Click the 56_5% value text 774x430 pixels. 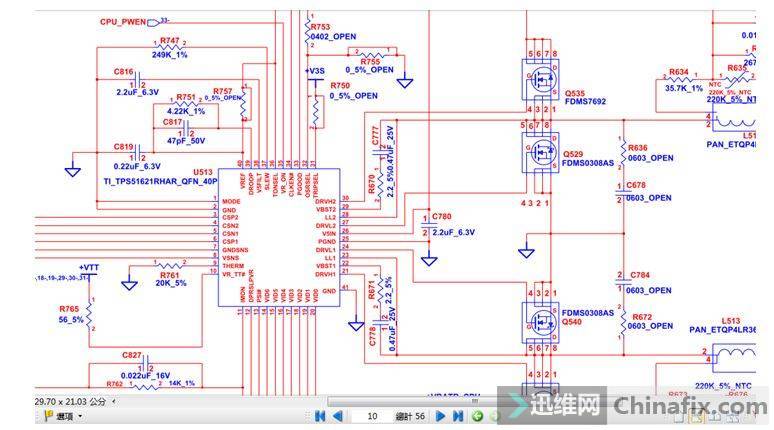pyautogui.click(x=71, y=319)
